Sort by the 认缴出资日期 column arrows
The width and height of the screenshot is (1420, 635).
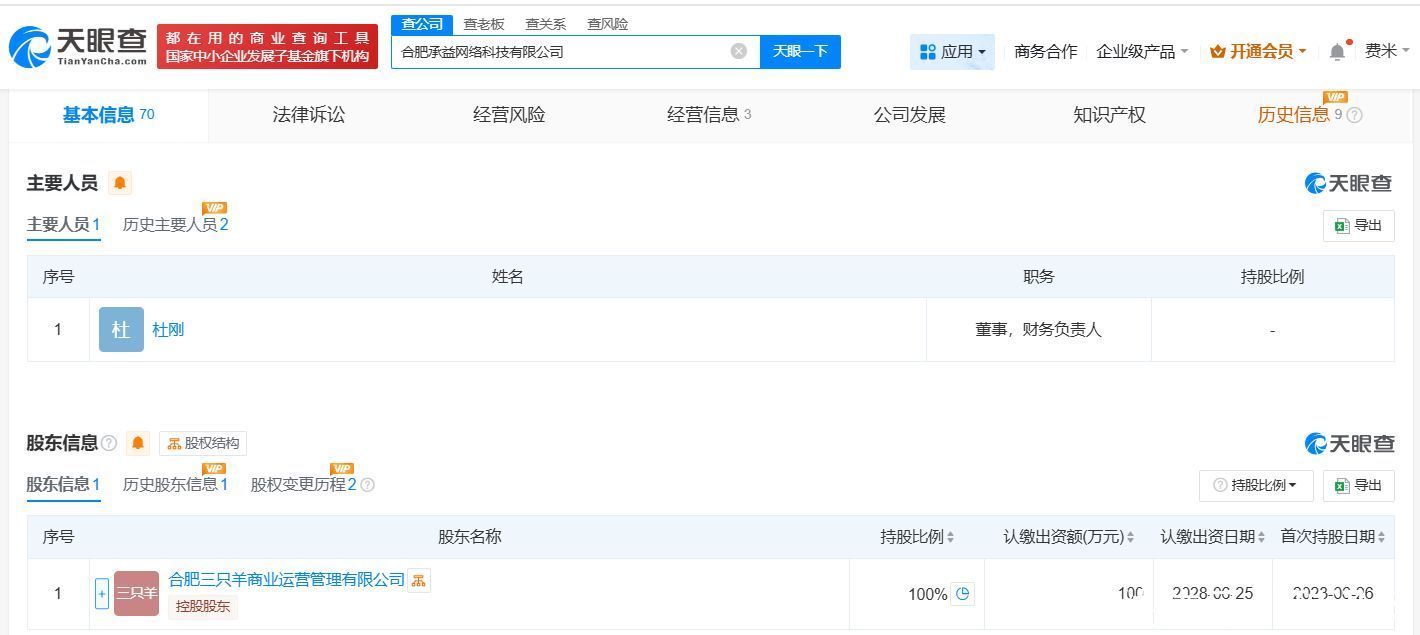(x=1261, y=538)
